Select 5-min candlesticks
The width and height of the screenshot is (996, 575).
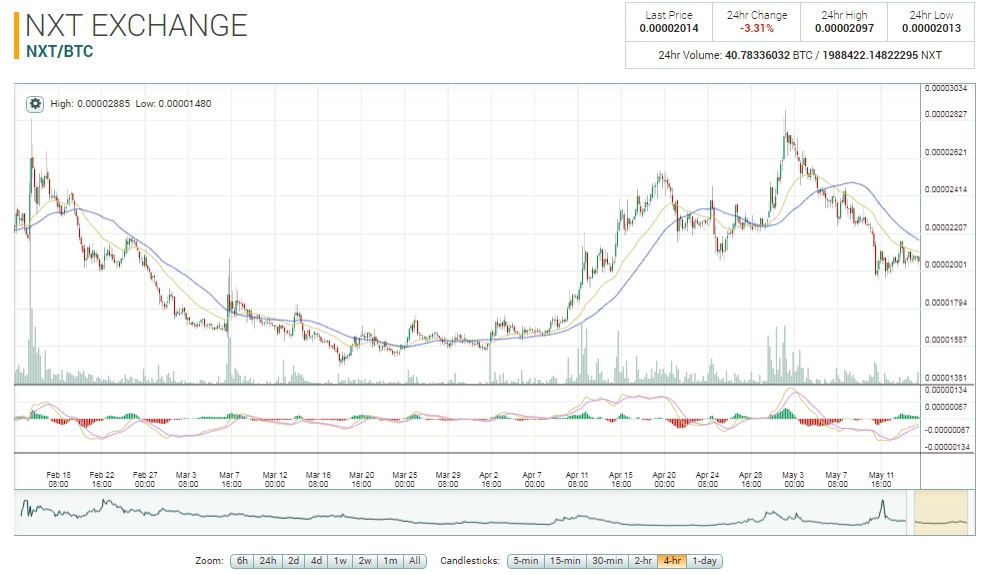click(x=525, y=561)
